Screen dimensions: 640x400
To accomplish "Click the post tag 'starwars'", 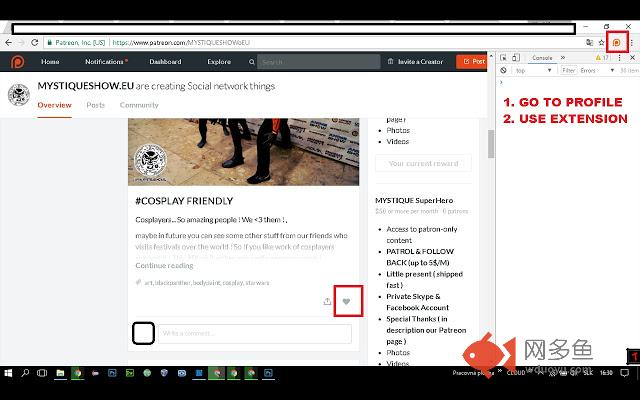I will point(257,282).
